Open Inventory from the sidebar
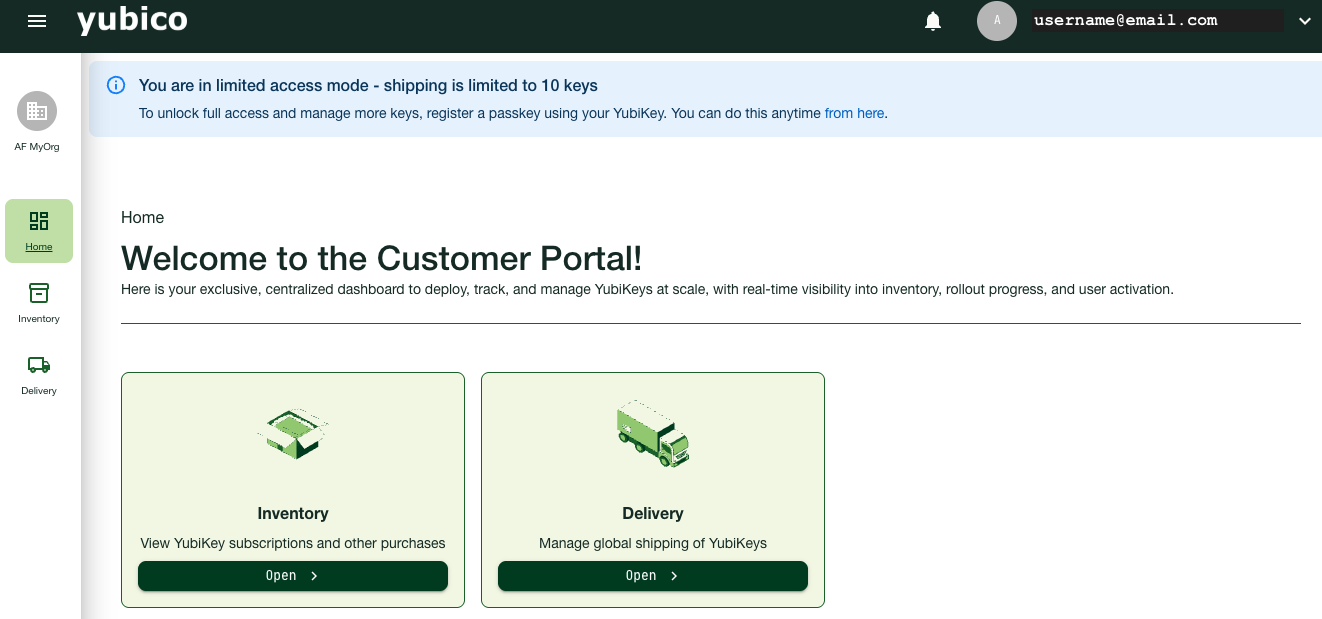Viewport: 1322px width, 619px height. [x=39, y=302]
